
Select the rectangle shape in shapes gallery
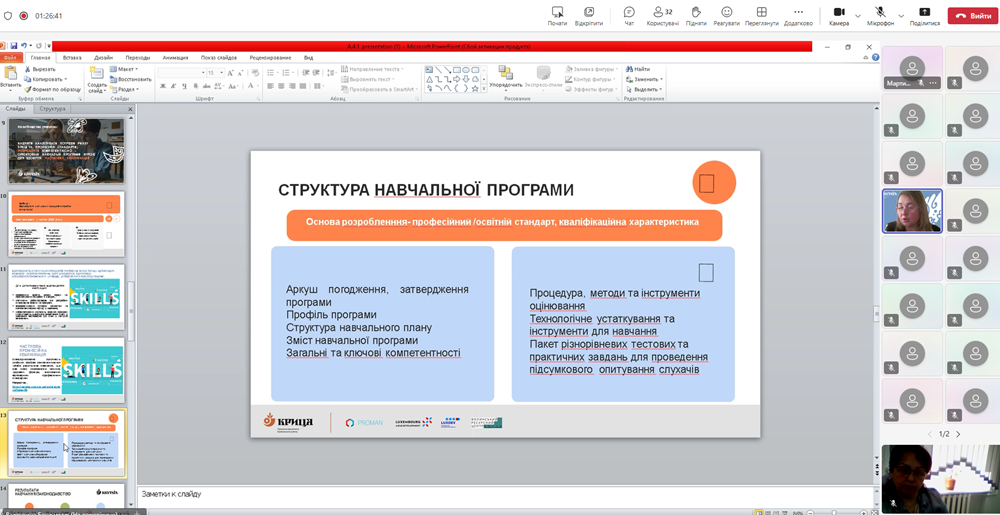coord(457,70)
